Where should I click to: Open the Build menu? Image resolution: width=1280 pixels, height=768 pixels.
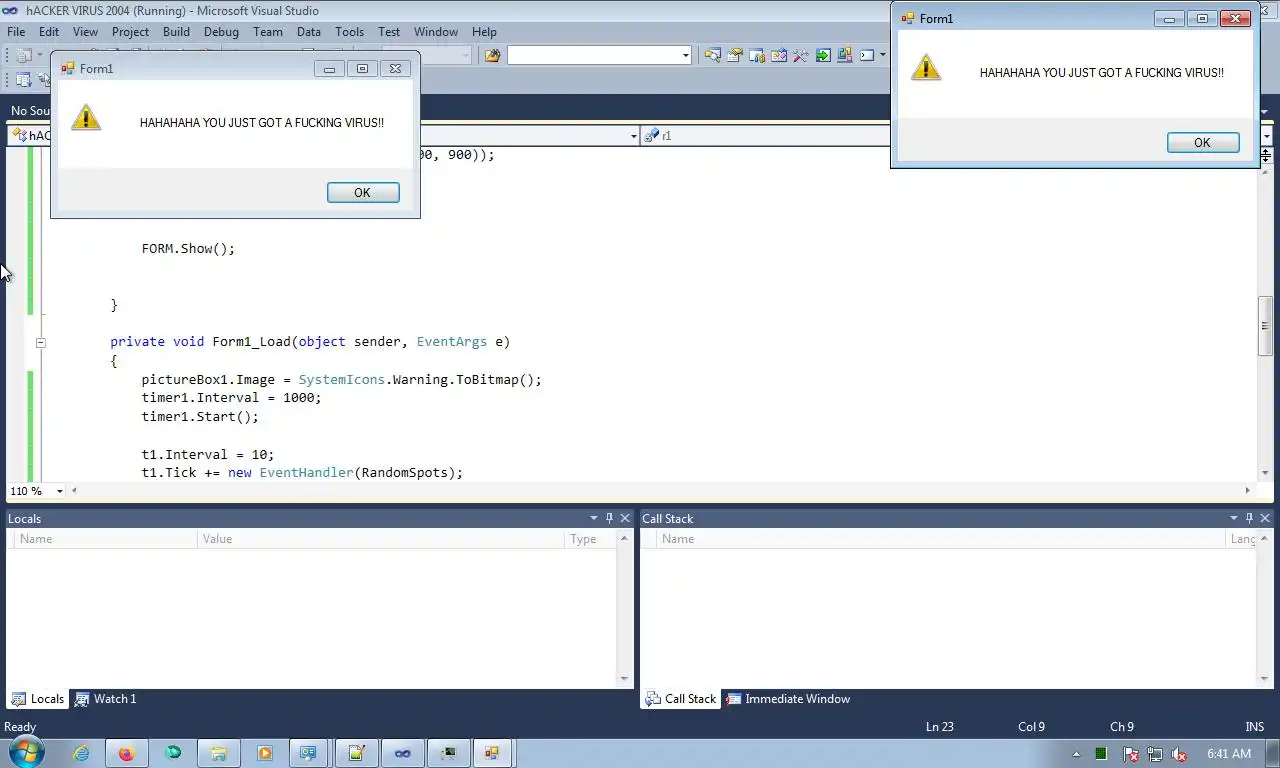(x=176, y=32)
